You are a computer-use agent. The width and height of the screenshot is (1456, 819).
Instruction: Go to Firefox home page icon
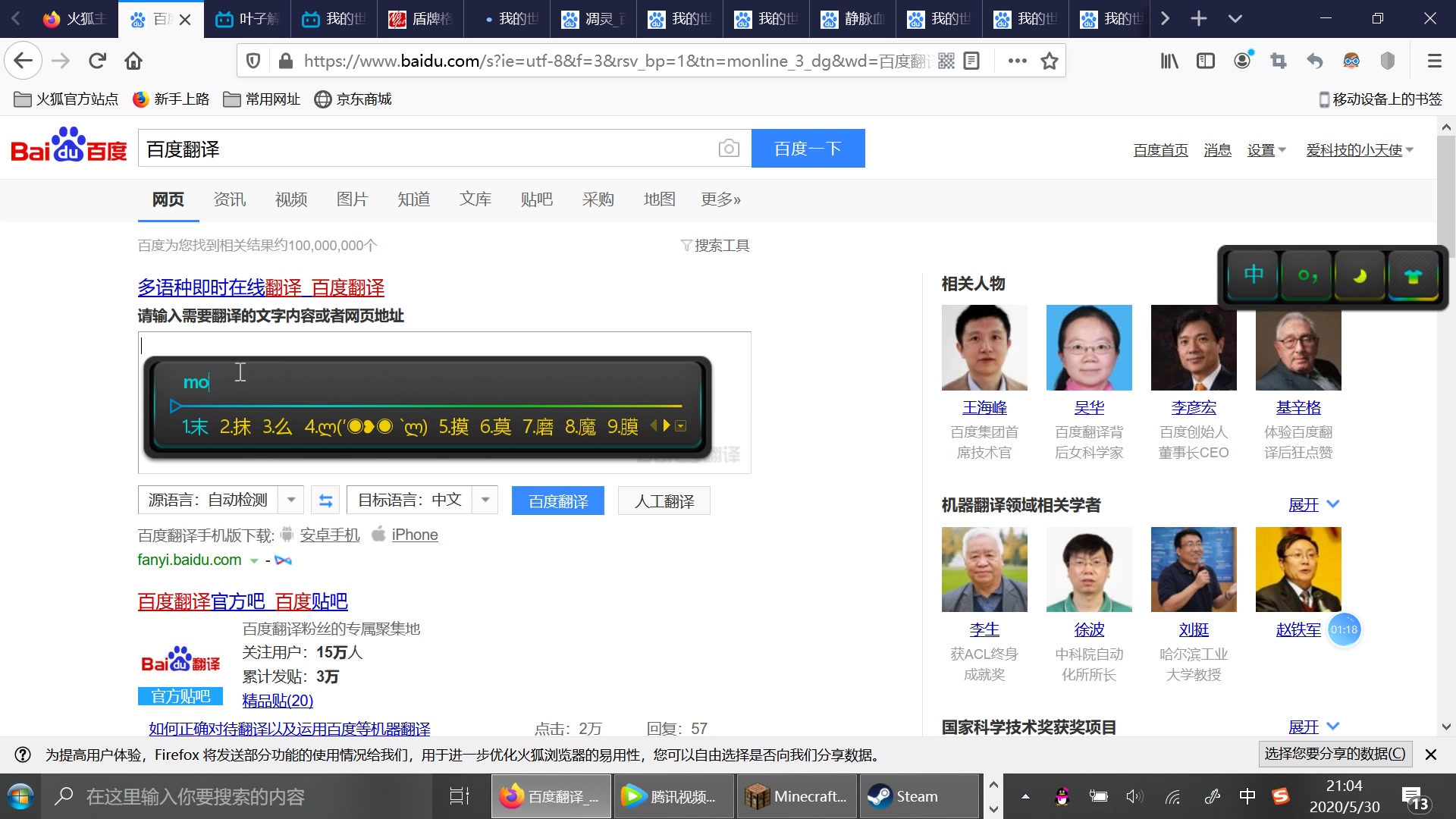[133, 61]
